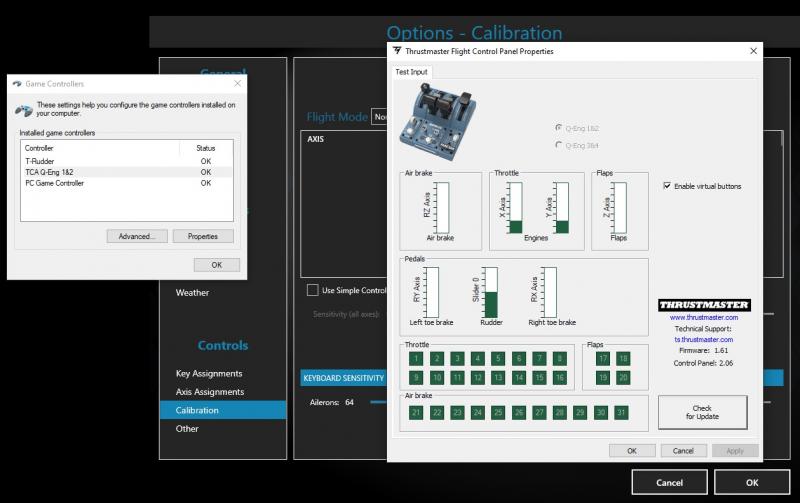Open the Other controls menu item
The width and height of the screenshot is (800, 503).
tap(187, 429)
